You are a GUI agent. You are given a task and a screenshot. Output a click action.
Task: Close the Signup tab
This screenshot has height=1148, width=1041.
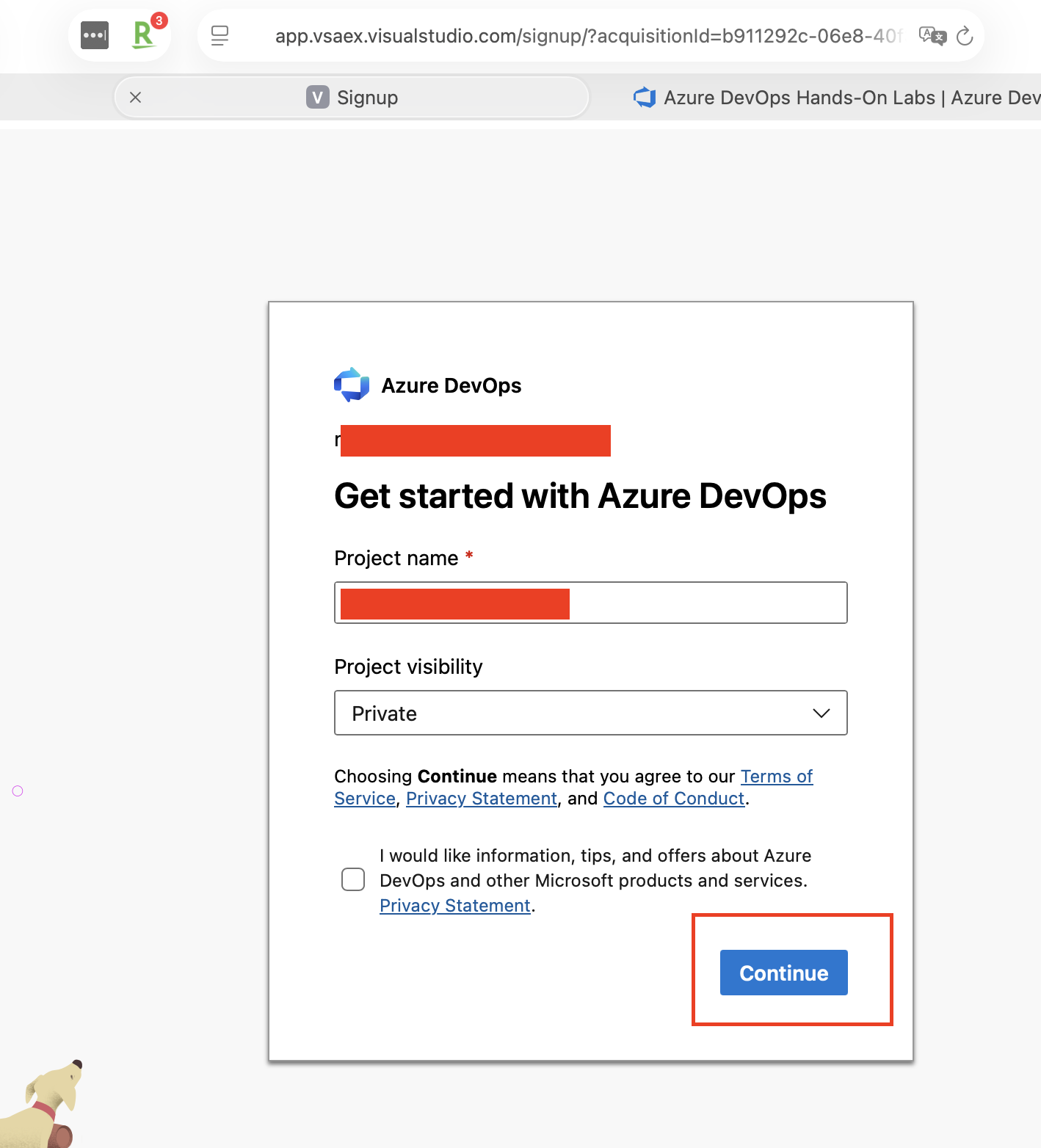click(x=136, y=97)
